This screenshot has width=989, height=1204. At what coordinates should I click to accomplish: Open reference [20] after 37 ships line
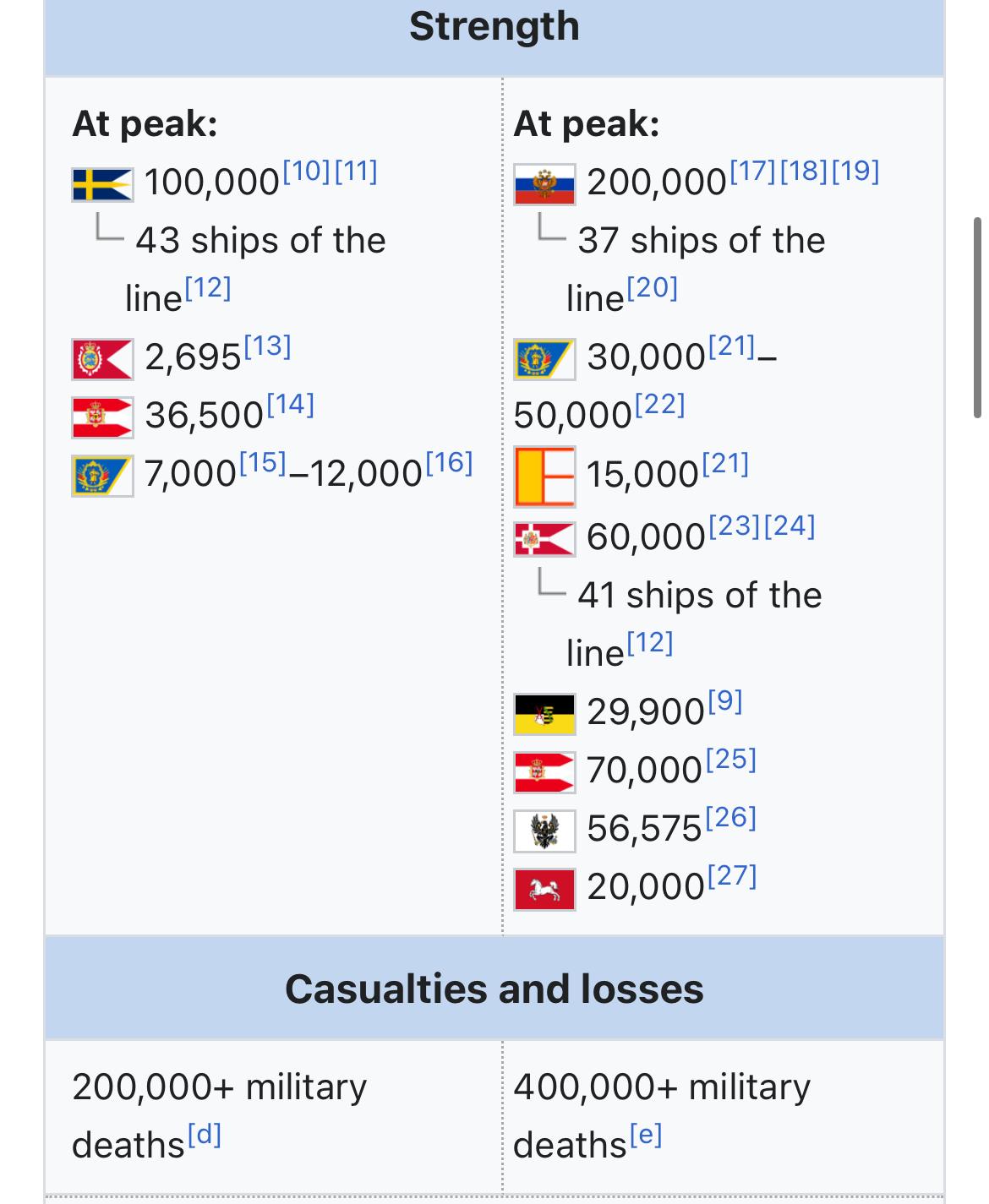pos(653,288)
